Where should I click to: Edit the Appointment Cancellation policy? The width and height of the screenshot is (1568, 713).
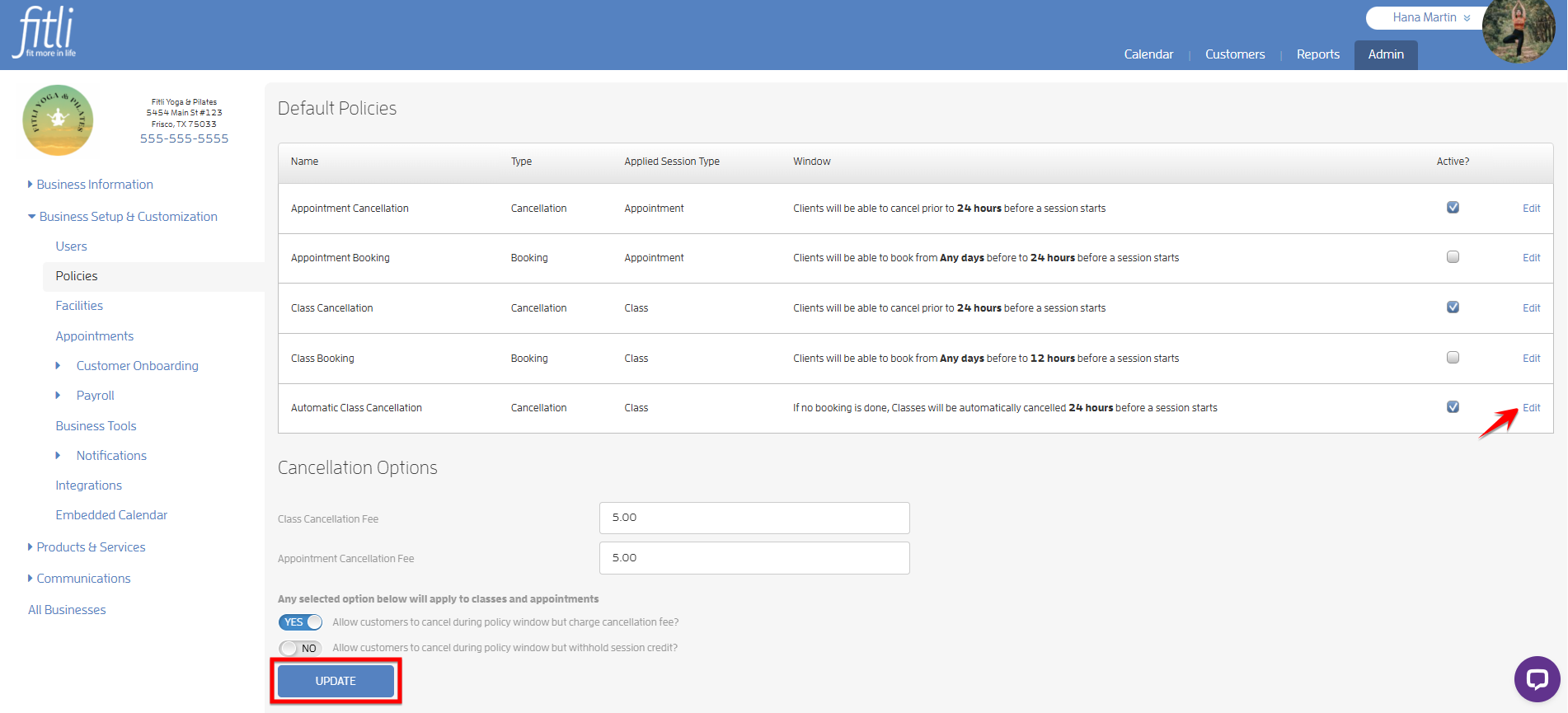1531,209
